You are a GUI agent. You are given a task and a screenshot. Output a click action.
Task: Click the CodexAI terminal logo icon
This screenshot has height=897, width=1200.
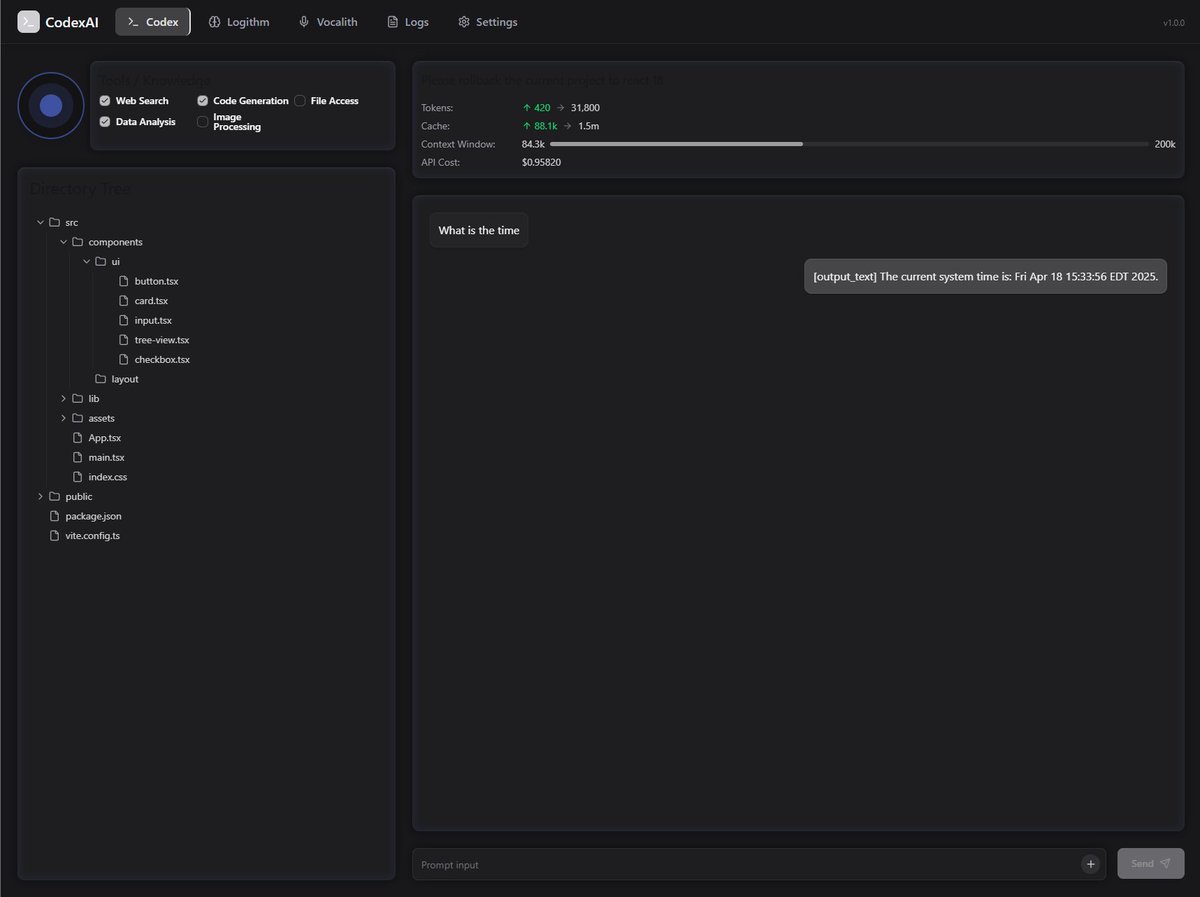(x=28, y=22)
